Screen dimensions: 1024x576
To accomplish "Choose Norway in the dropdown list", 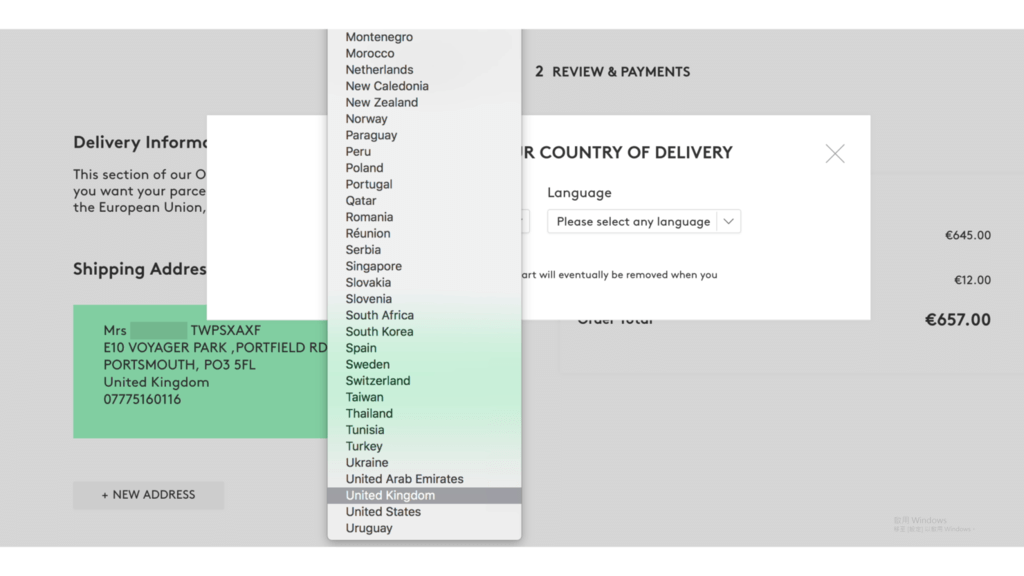I will click(x=424, y=119).
